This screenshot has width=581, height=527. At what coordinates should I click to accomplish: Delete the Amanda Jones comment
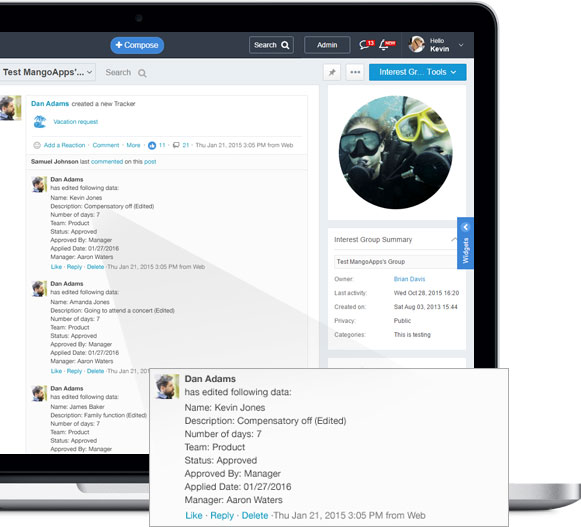pyautogui.click(x=95, y=371)
